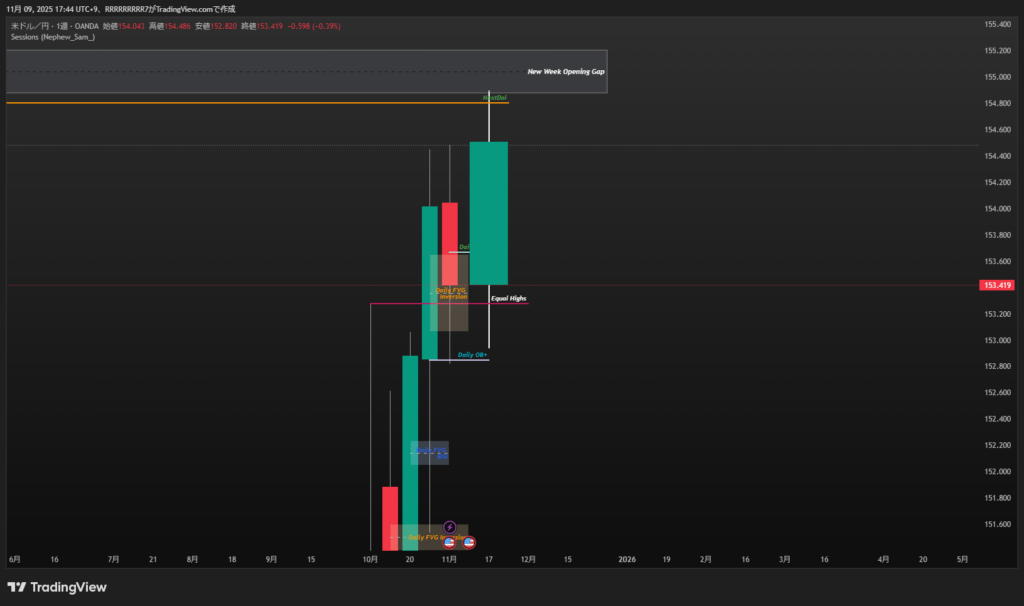Click the large green weekly candle body
The width and height of the screenshot is (1024, 606).
pyautogui.click(x=489, y=212)
